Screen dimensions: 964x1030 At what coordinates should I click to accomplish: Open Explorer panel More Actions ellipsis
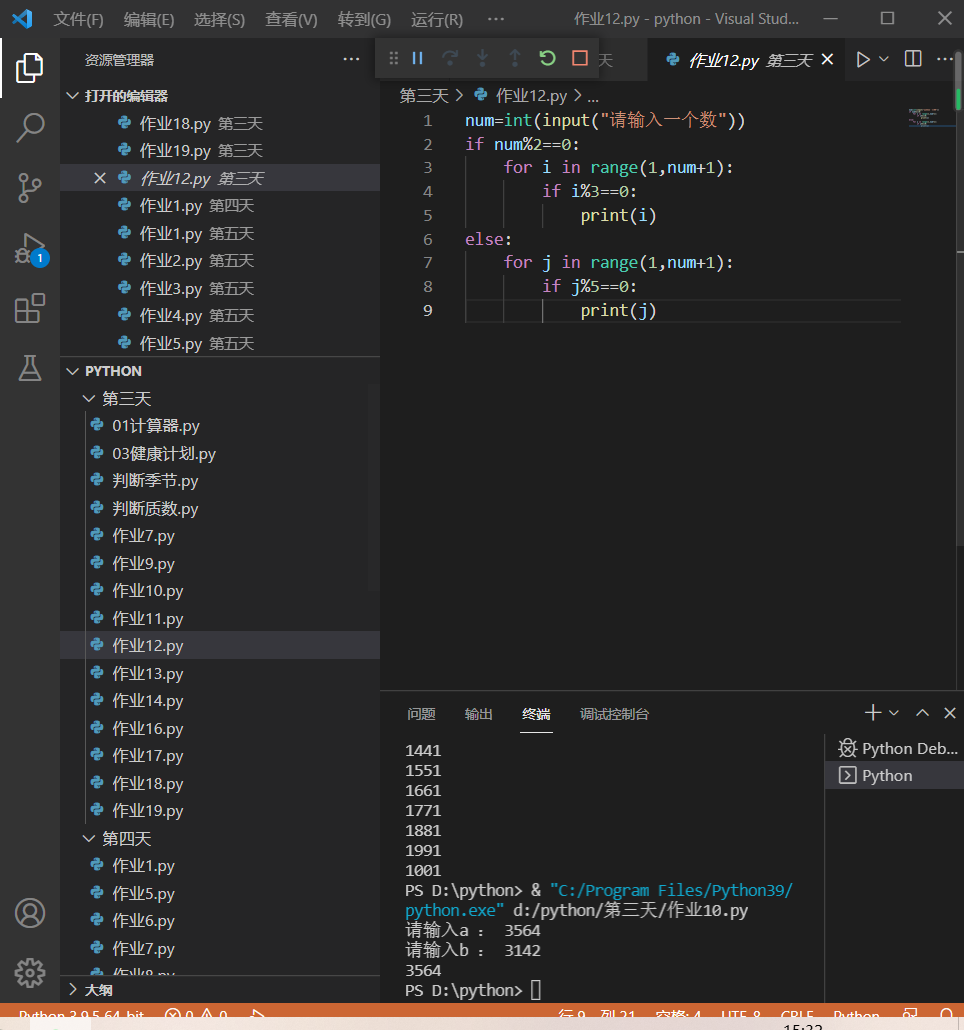351,60
